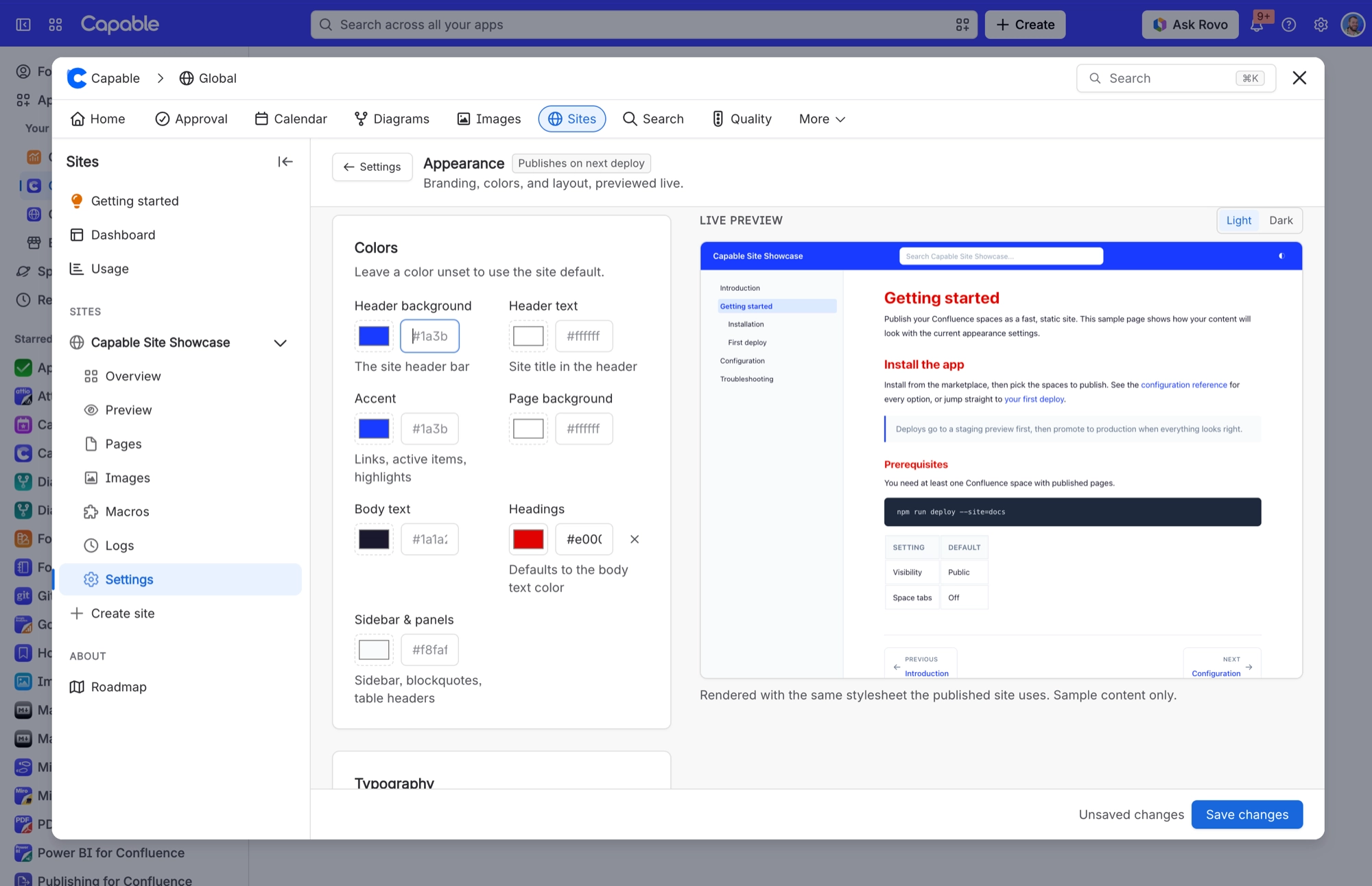Image resolution: width=1372 pixels, height=886 pixels.
Task: Go back with the Settings button
Action: click(x=372, y=167)
